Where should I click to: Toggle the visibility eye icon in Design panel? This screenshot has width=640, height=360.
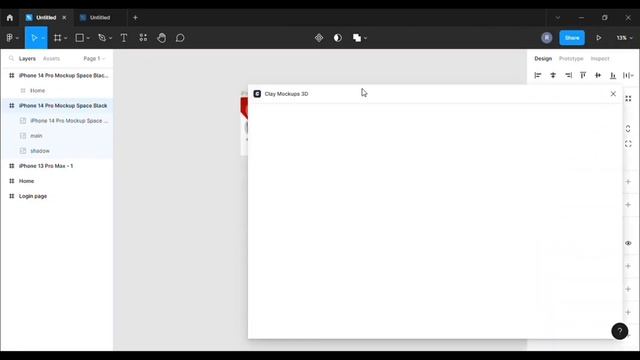[628, 243]
